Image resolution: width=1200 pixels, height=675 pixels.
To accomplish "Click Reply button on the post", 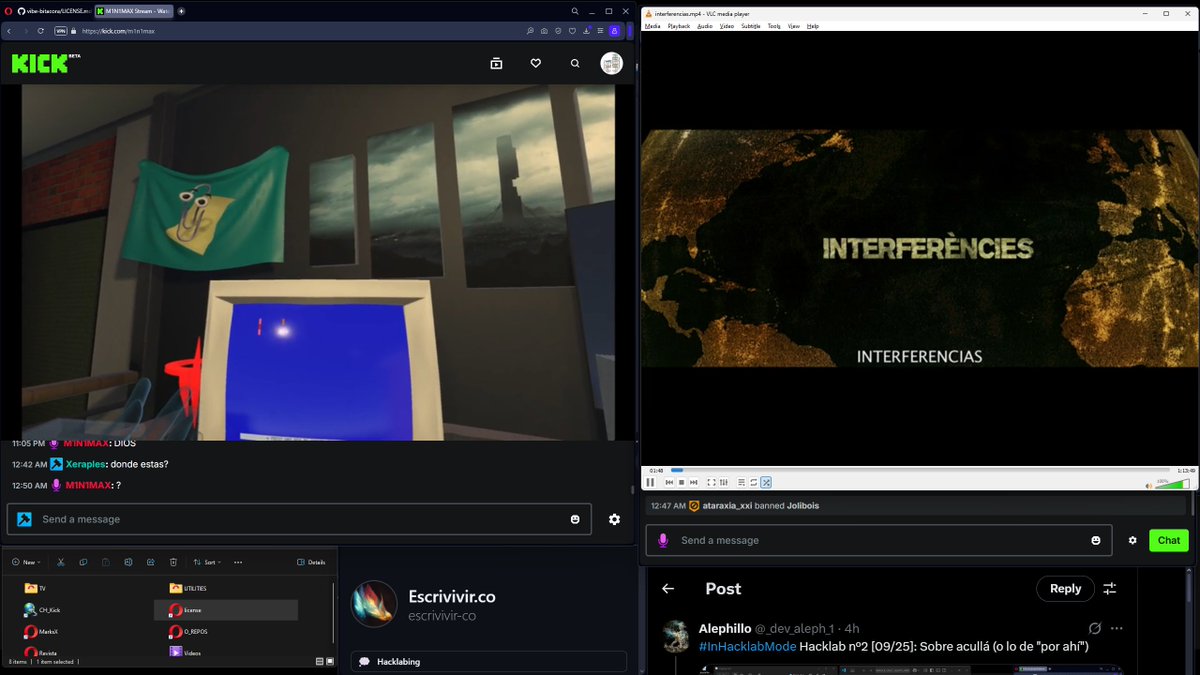I will [x=1065, y=589].
